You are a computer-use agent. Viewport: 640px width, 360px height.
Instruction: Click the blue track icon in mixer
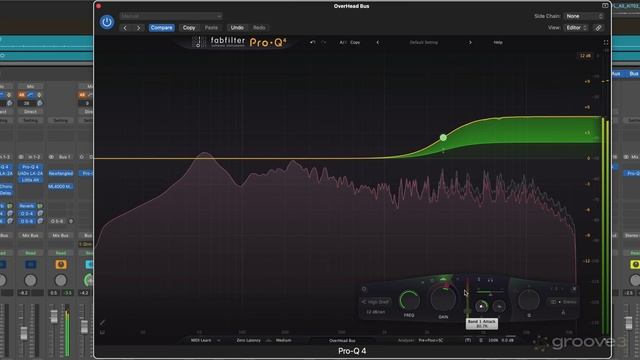point(31,264)
